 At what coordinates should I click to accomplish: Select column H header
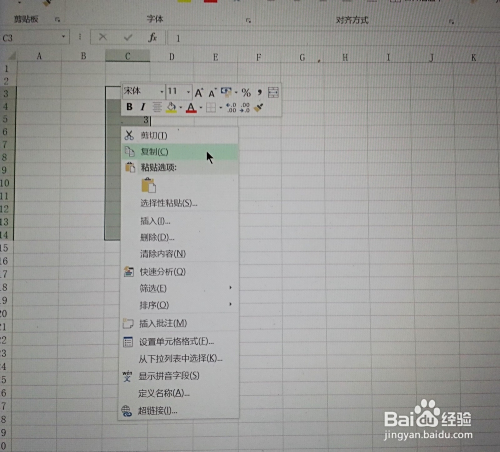pos(345,58)
